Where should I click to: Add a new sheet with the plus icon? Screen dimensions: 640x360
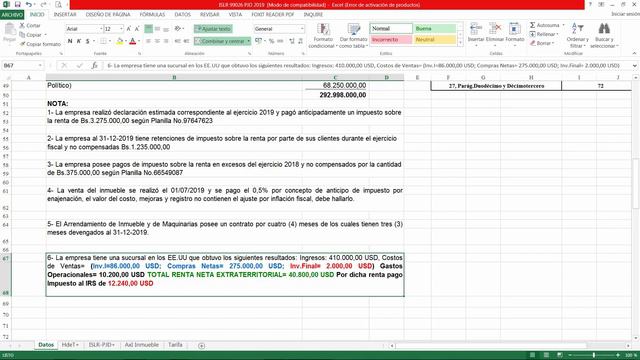[201, 346]
